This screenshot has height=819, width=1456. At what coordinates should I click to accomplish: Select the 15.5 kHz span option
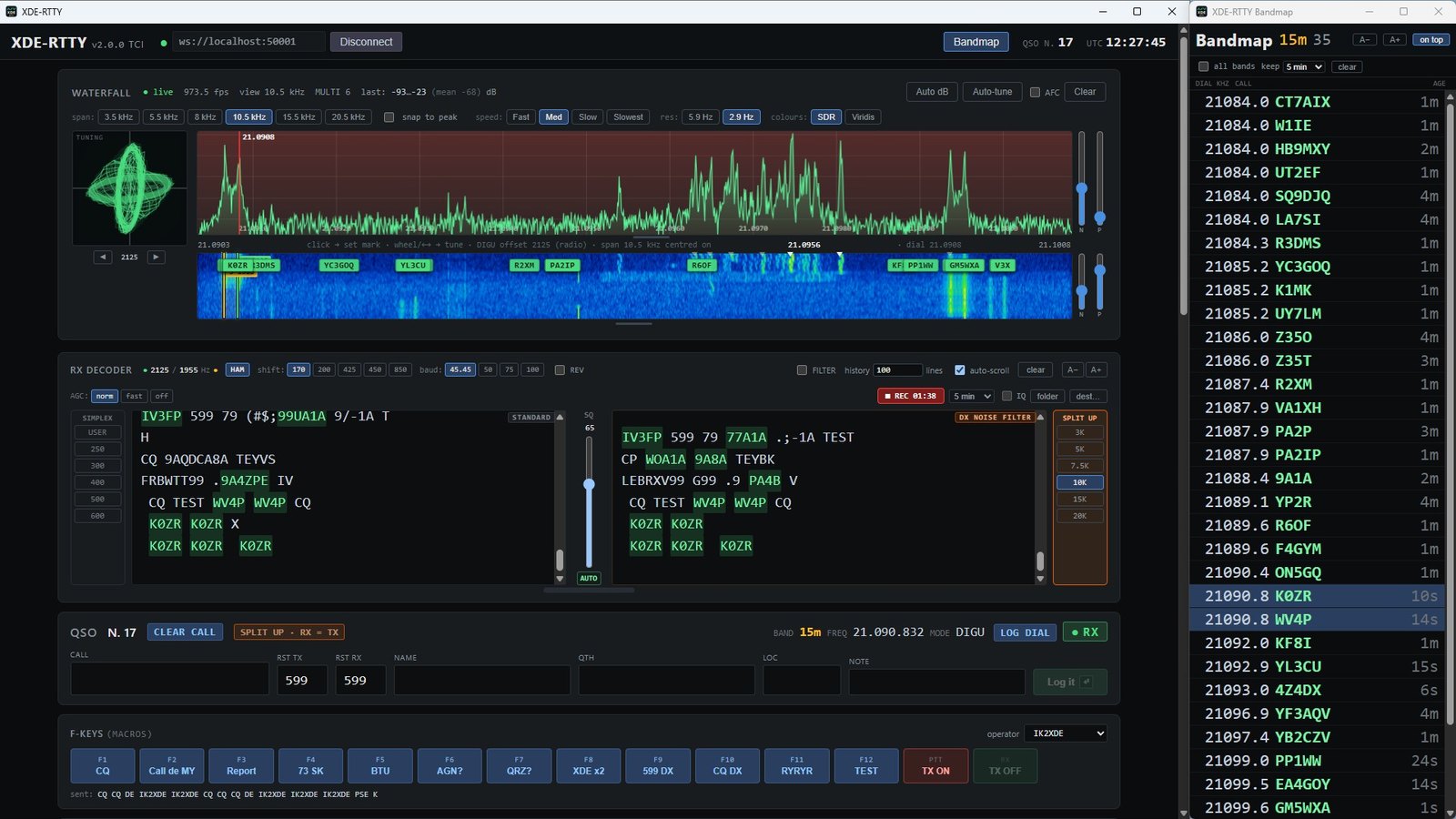coord(298,117)
